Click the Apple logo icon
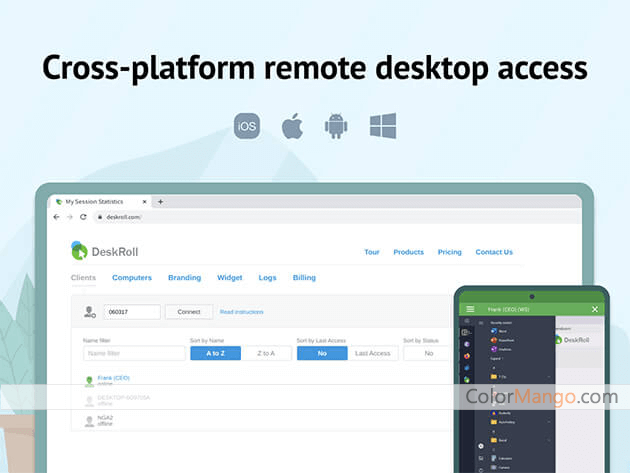This screenshot has height=473, width=630. [x=292, y=126]
